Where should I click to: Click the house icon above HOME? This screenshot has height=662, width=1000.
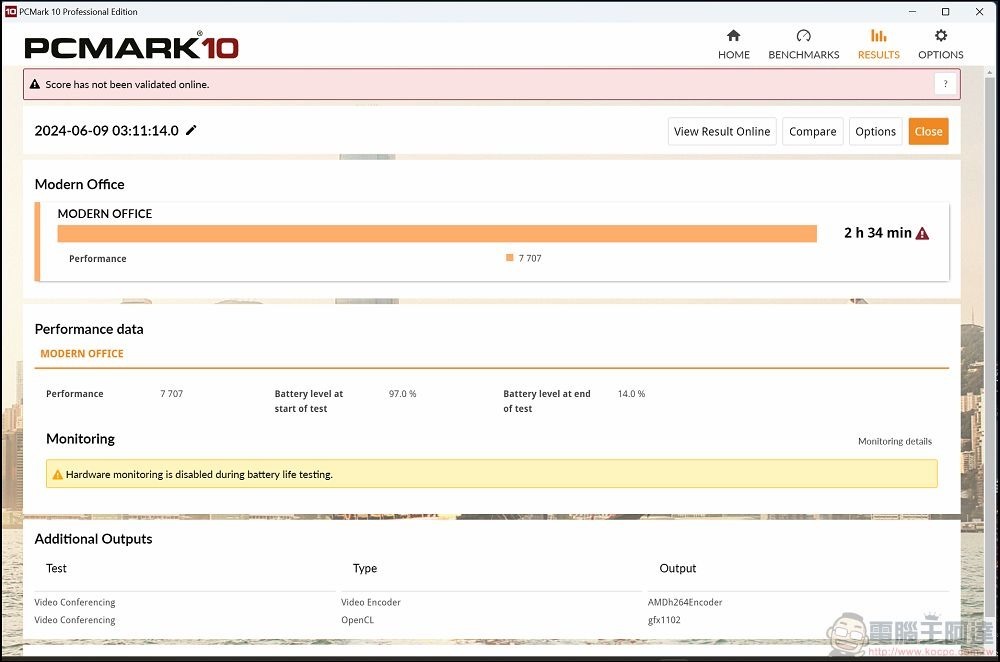coord(733,35)
